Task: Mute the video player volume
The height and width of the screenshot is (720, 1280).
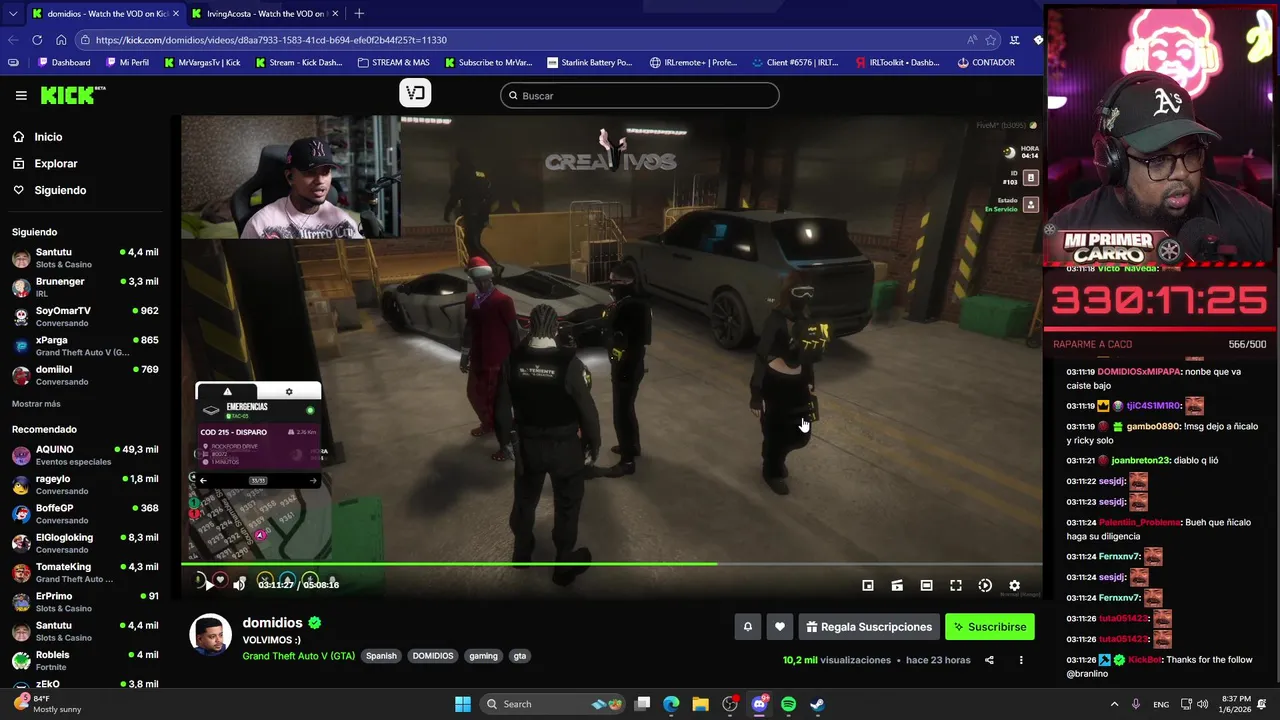Action: pos(239,584)
